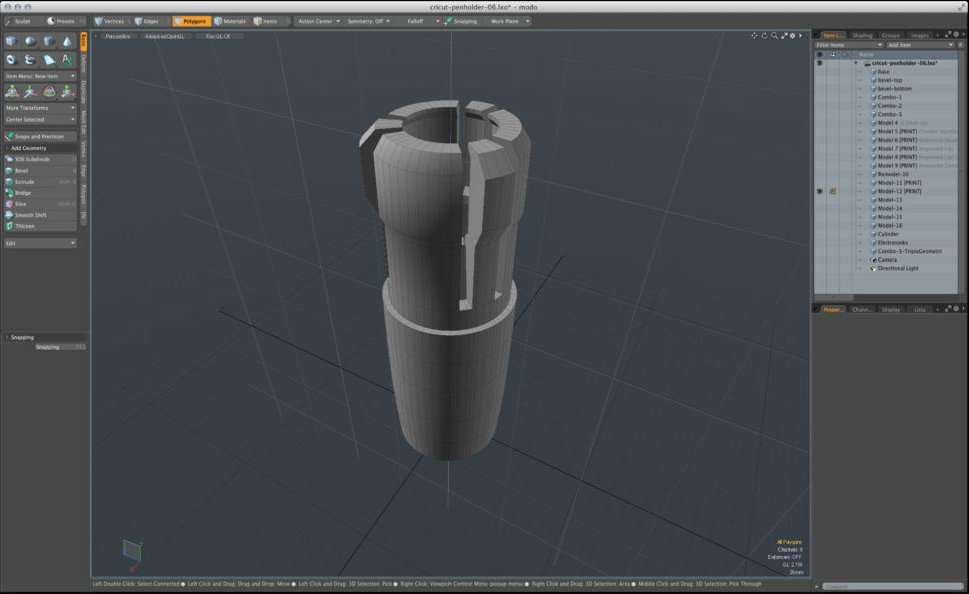Add a cone primitive
The width and height of the screenshot is (969, 594).
coord(67,41)
